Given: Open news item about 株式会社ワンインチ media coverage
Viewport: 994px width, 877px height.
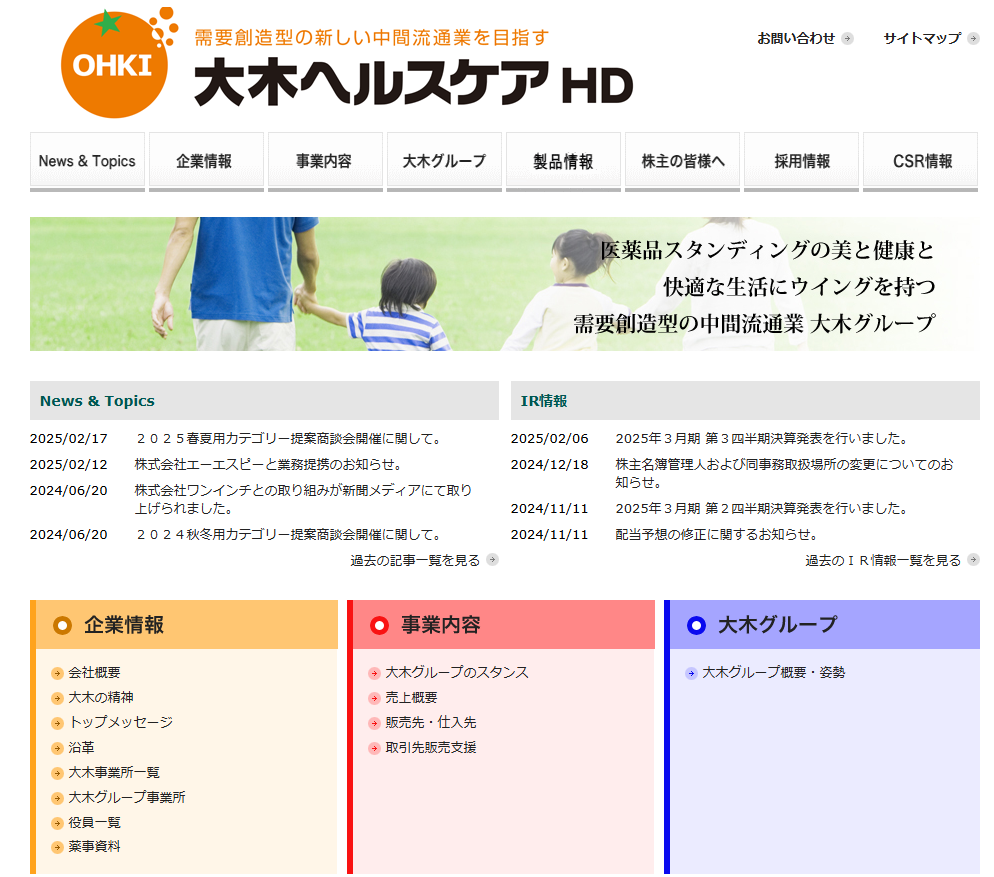Looking at the screenshot, I should point(304,499).
